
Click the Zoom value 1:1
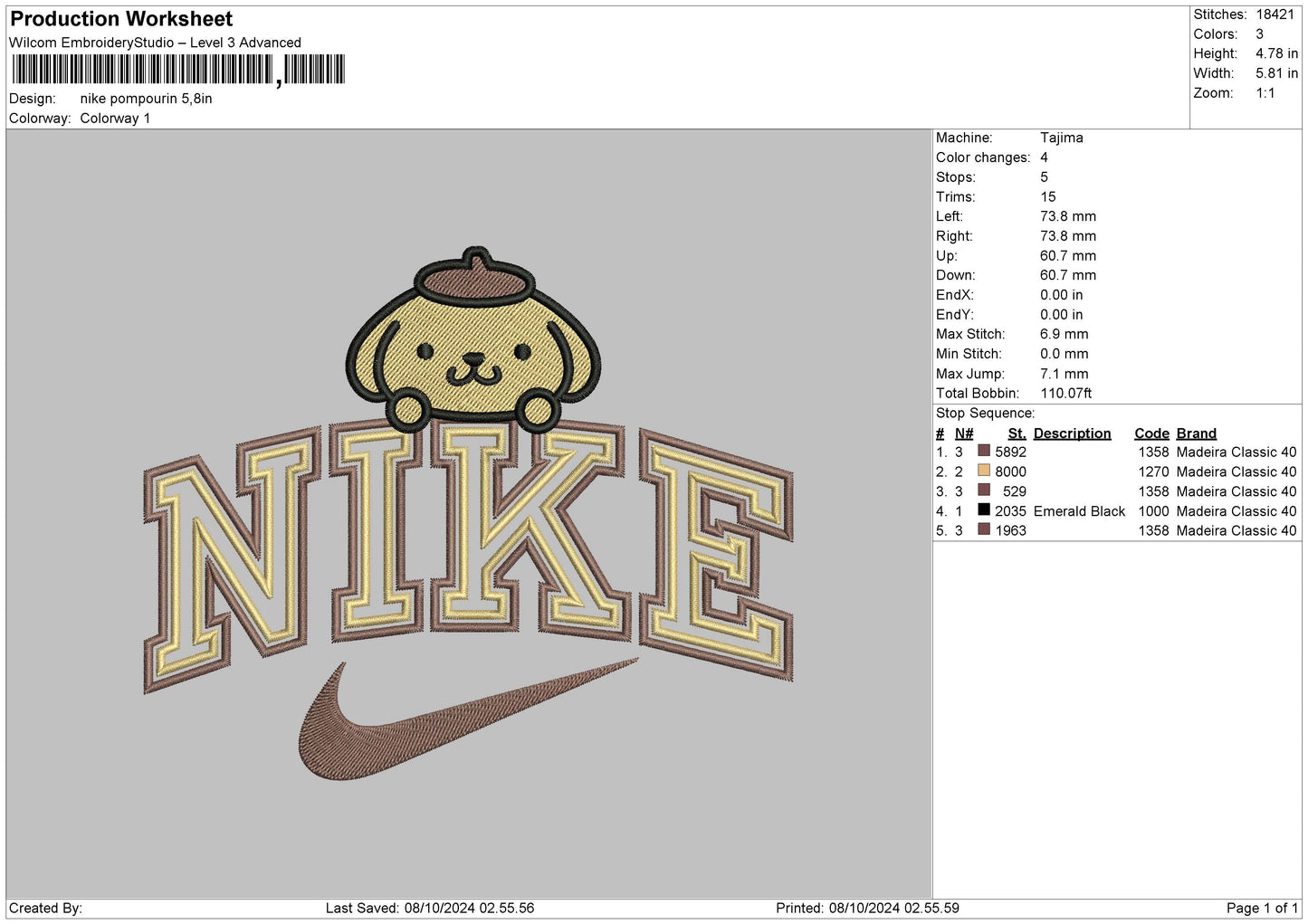coord(1265,93)
